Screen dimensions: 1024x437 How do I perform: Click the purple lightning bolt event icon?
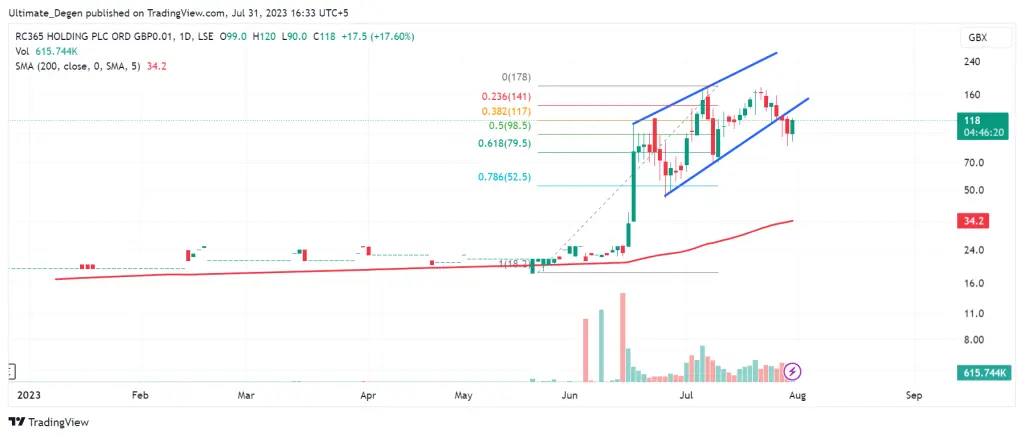tap(792, 372)
